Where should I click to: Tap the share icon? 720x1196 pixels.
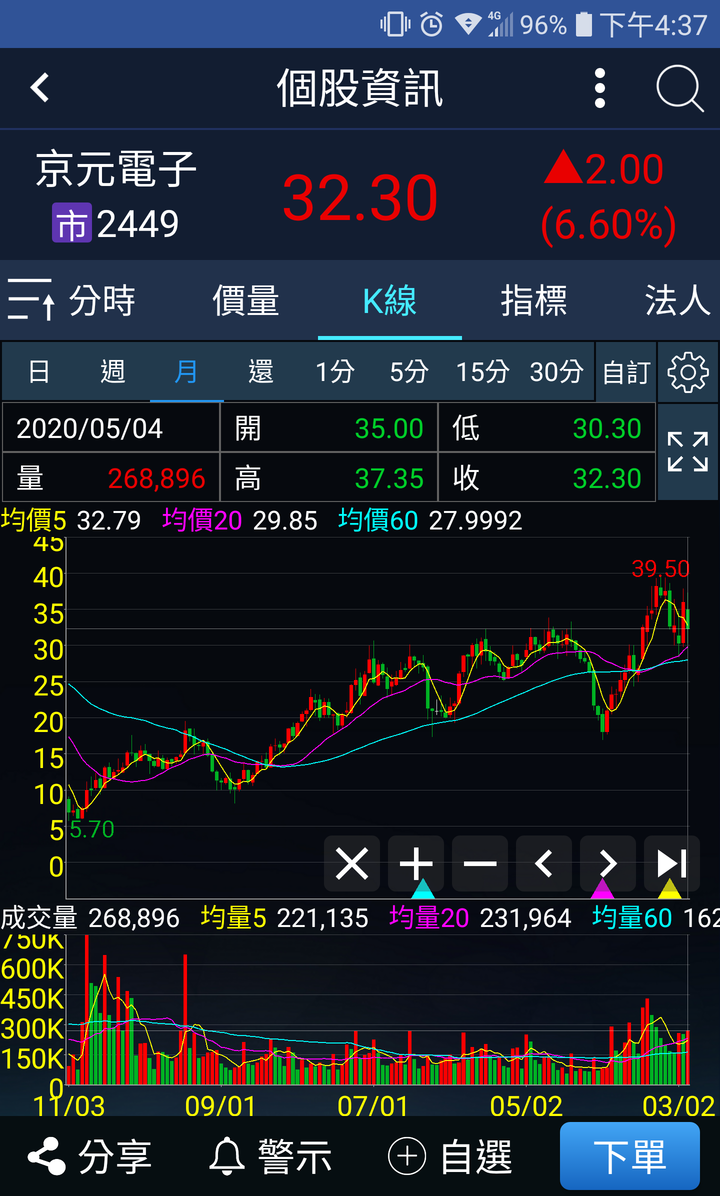tap(47, 1157)
